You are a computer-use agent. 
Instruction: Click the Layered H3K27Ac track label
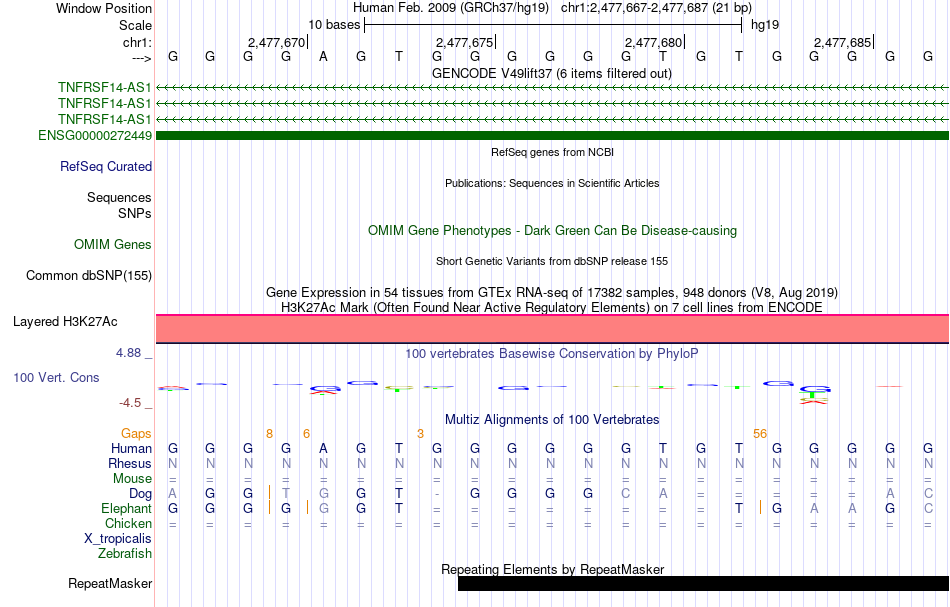[x=65, y=322]
